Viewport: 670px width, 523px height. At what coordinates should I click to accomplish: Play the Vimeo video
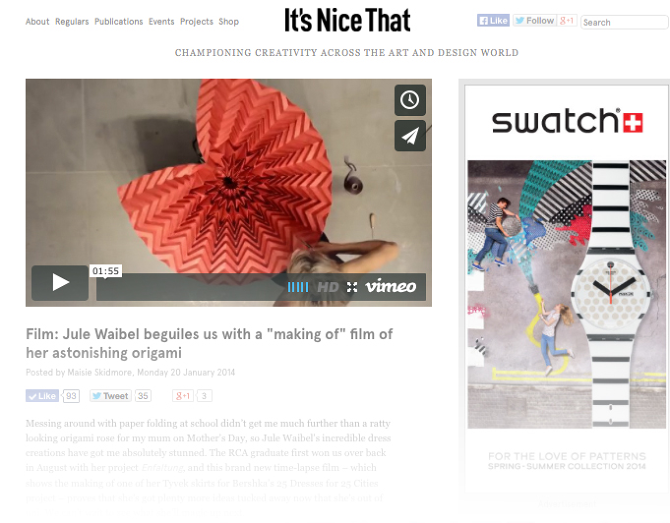(x=60, y=282)
